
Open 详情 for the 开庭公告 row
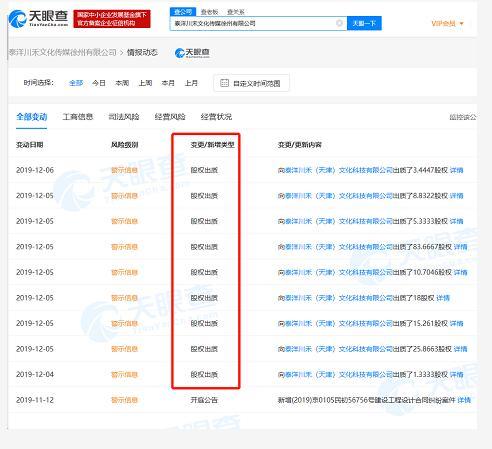464,400
